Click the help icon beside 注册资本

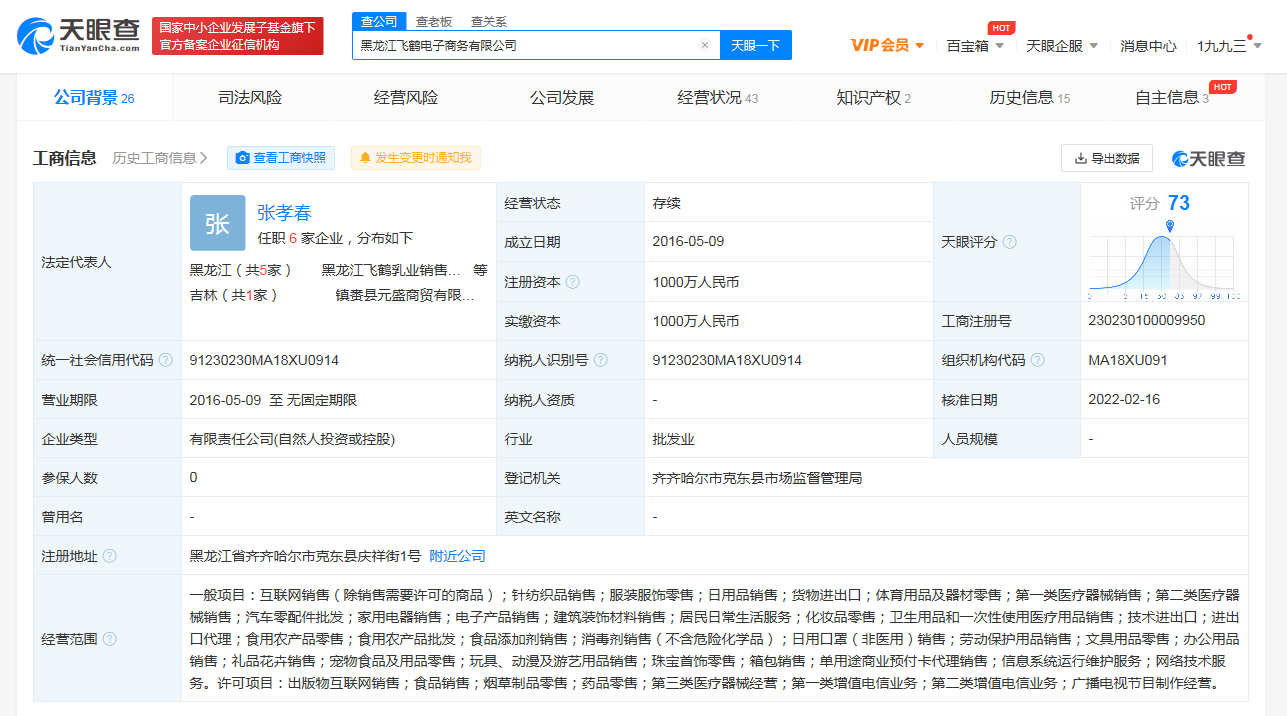[573, 282]
